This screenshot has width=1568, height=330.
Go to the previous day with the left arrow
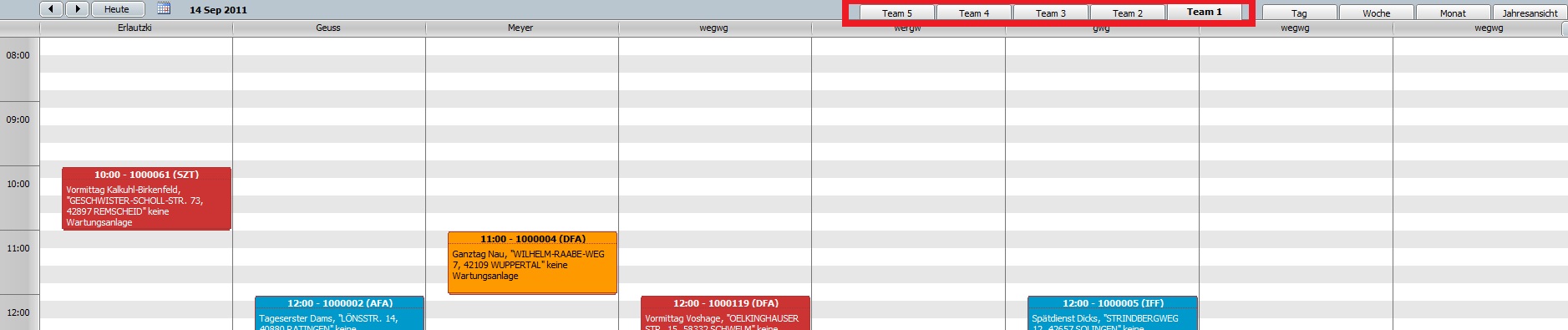point(52,9)
